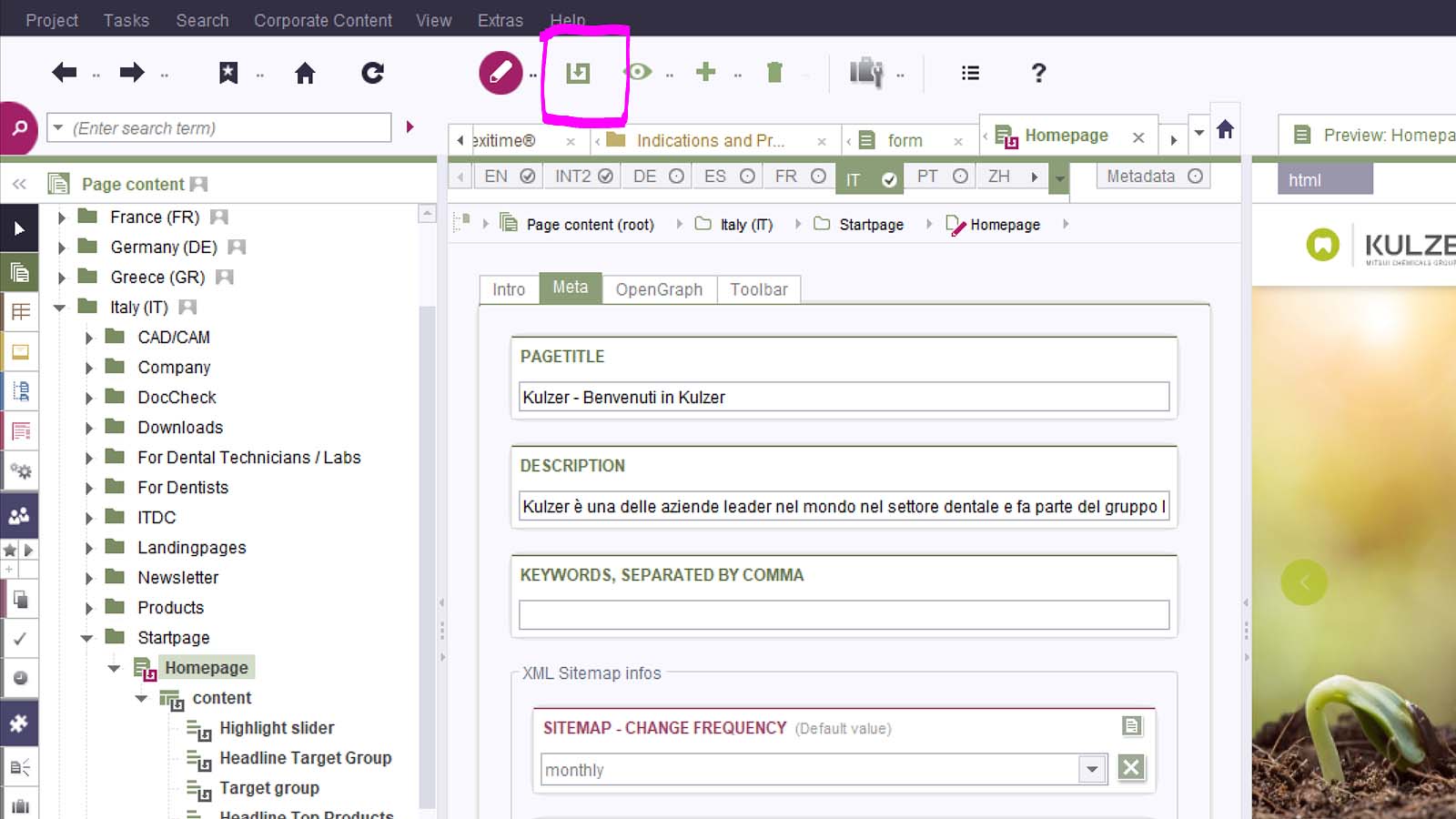Click the reload refresh icon
This screenshot has height=819, width=1456.
click(372, 73)
